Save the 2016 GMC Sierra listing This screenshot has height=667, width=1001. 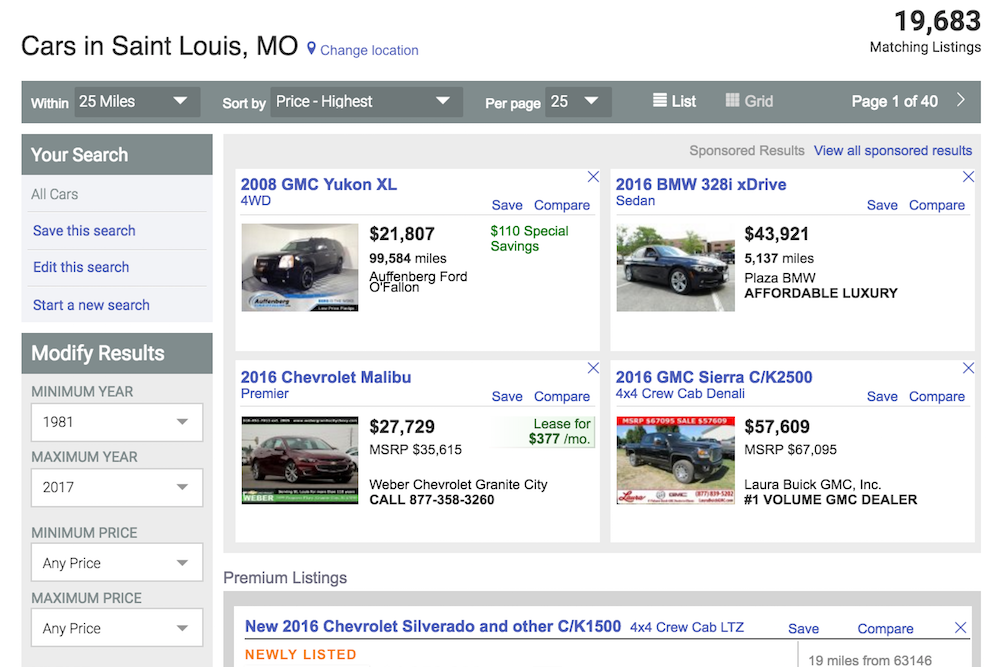(x=882, y=396)
